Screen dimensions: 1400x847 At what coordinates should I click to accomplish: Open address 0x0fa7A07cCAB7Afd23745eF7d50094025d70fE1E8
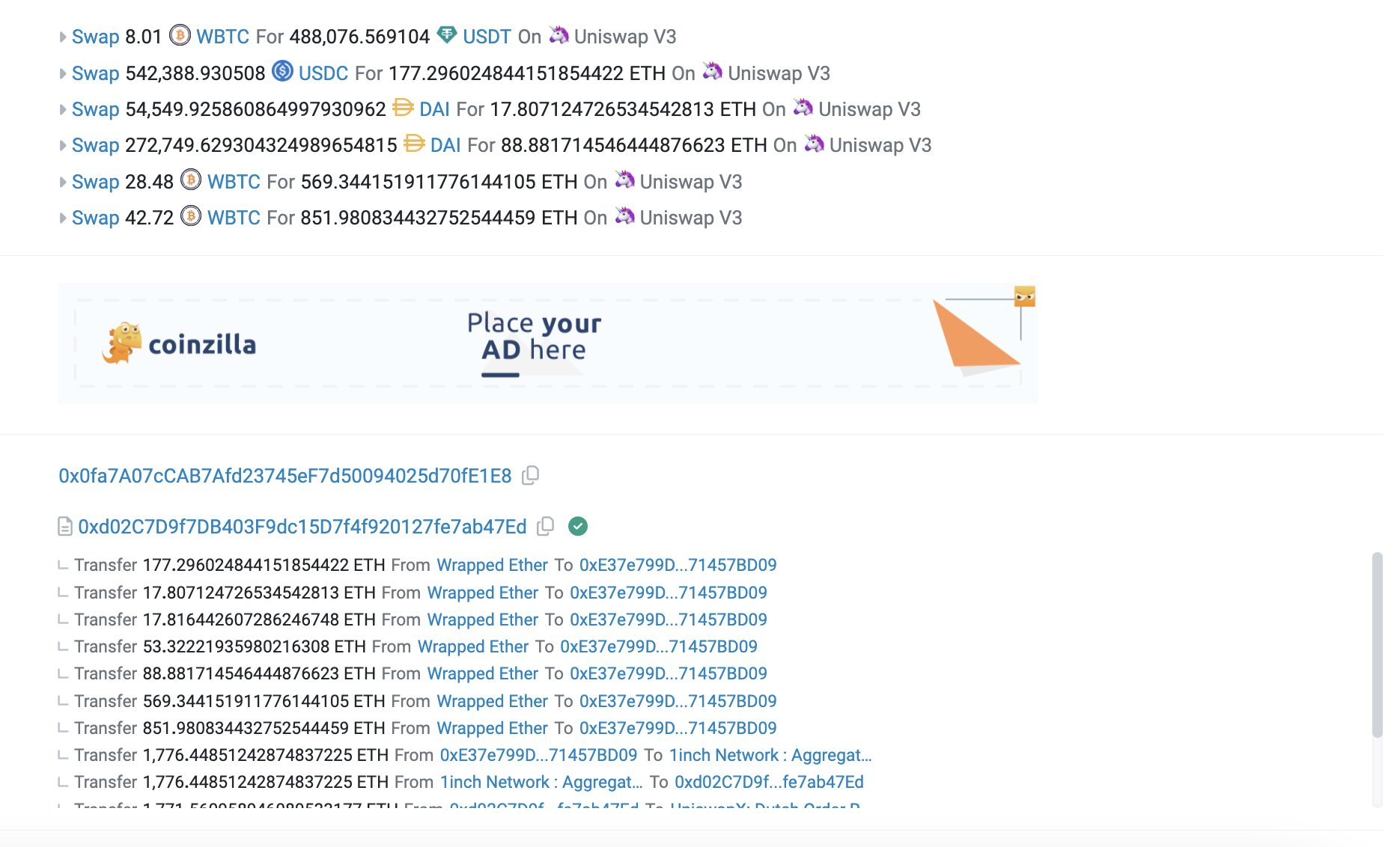tap(285, 476)
